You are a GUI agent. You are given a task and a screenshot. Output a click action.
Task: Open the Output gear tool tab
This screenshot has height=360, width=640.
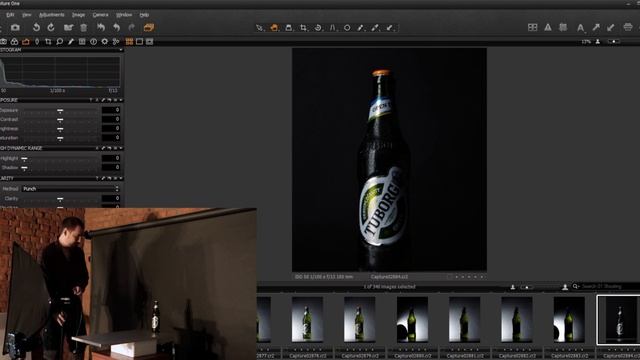pos(105,42)
